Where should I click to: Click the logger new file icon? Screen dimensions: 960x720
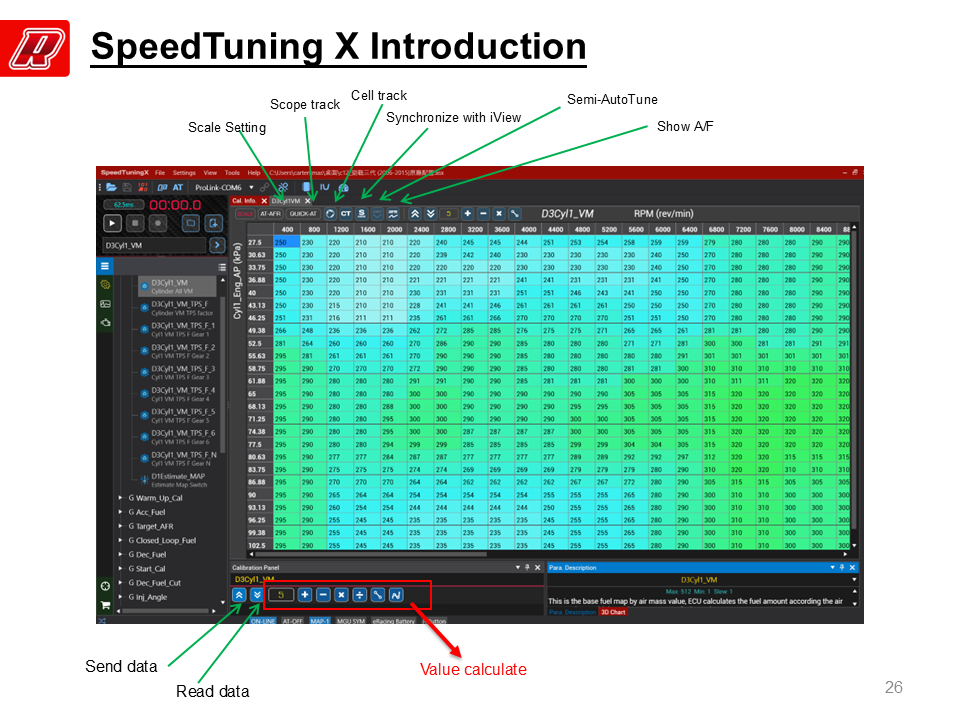[x=213, y=223]
